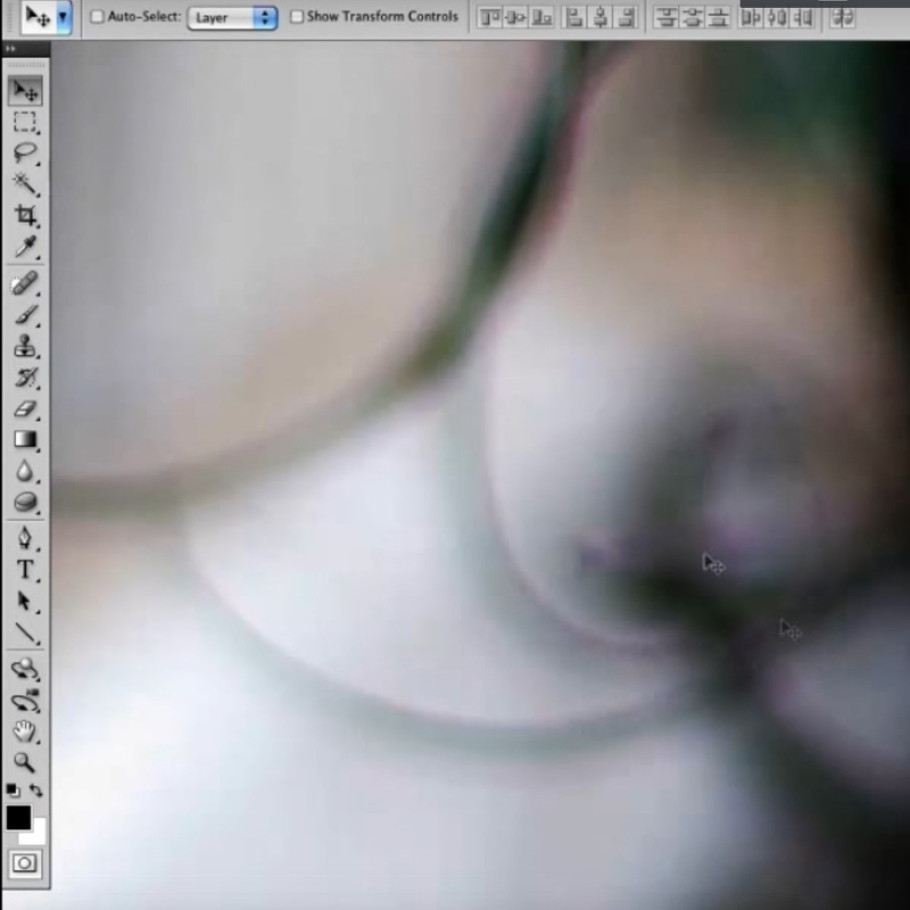Click Align bottom edges button
This screenshot has width=910, height=910.
(541, 18)
